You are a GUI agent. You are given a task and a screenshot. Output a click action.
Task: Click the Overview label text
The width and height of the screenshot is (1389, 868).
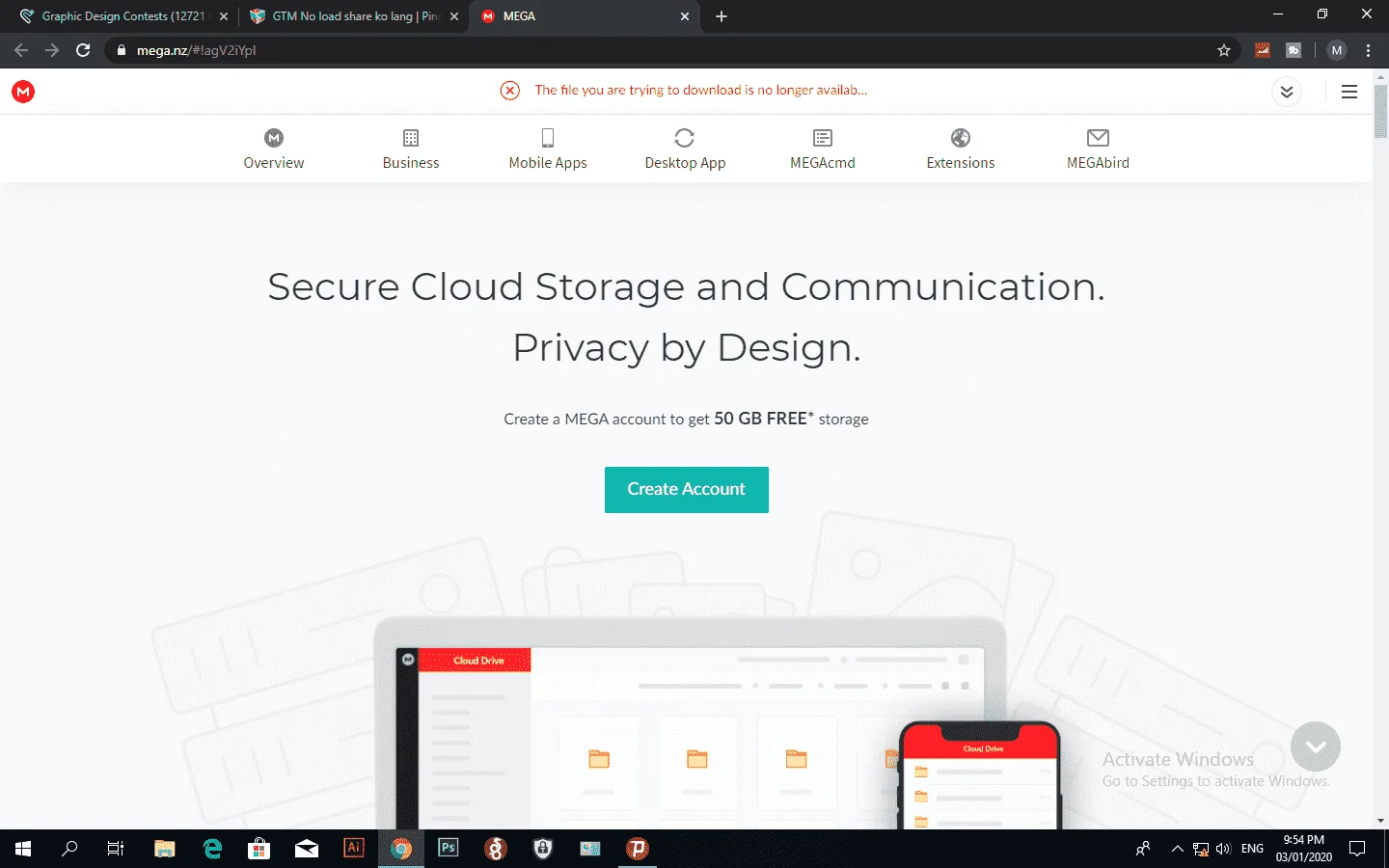[274, 163]
